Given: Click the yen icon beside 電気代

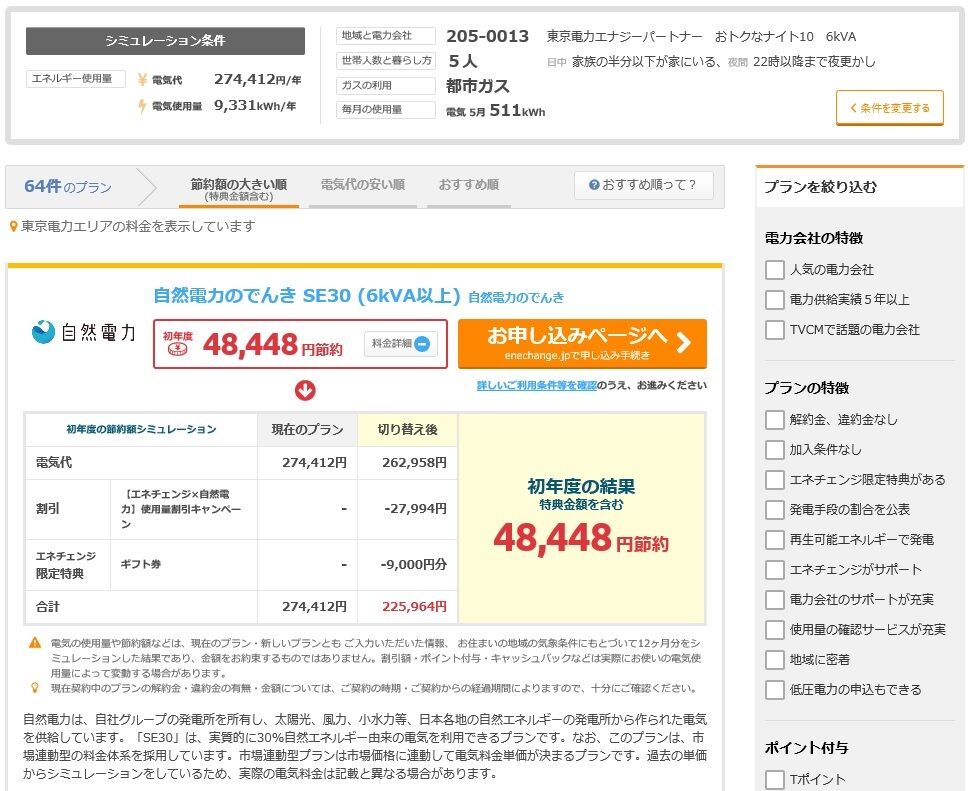Looking at the screenshot, I should click(x=143, y=80).
